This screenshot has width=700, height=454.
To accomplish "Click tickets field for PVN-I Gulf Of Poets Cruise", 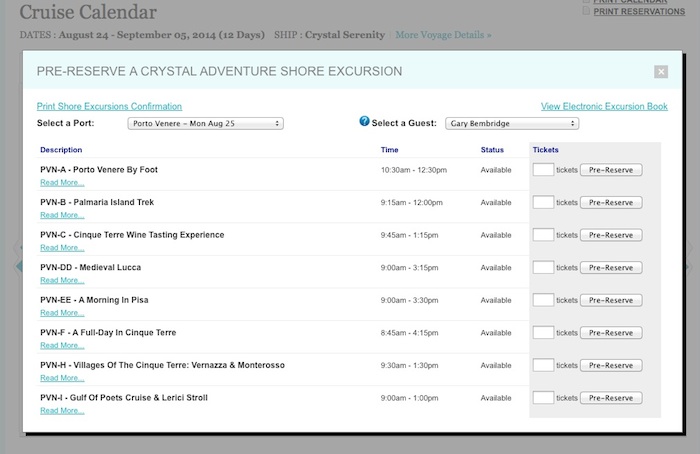I will [543, 398].
